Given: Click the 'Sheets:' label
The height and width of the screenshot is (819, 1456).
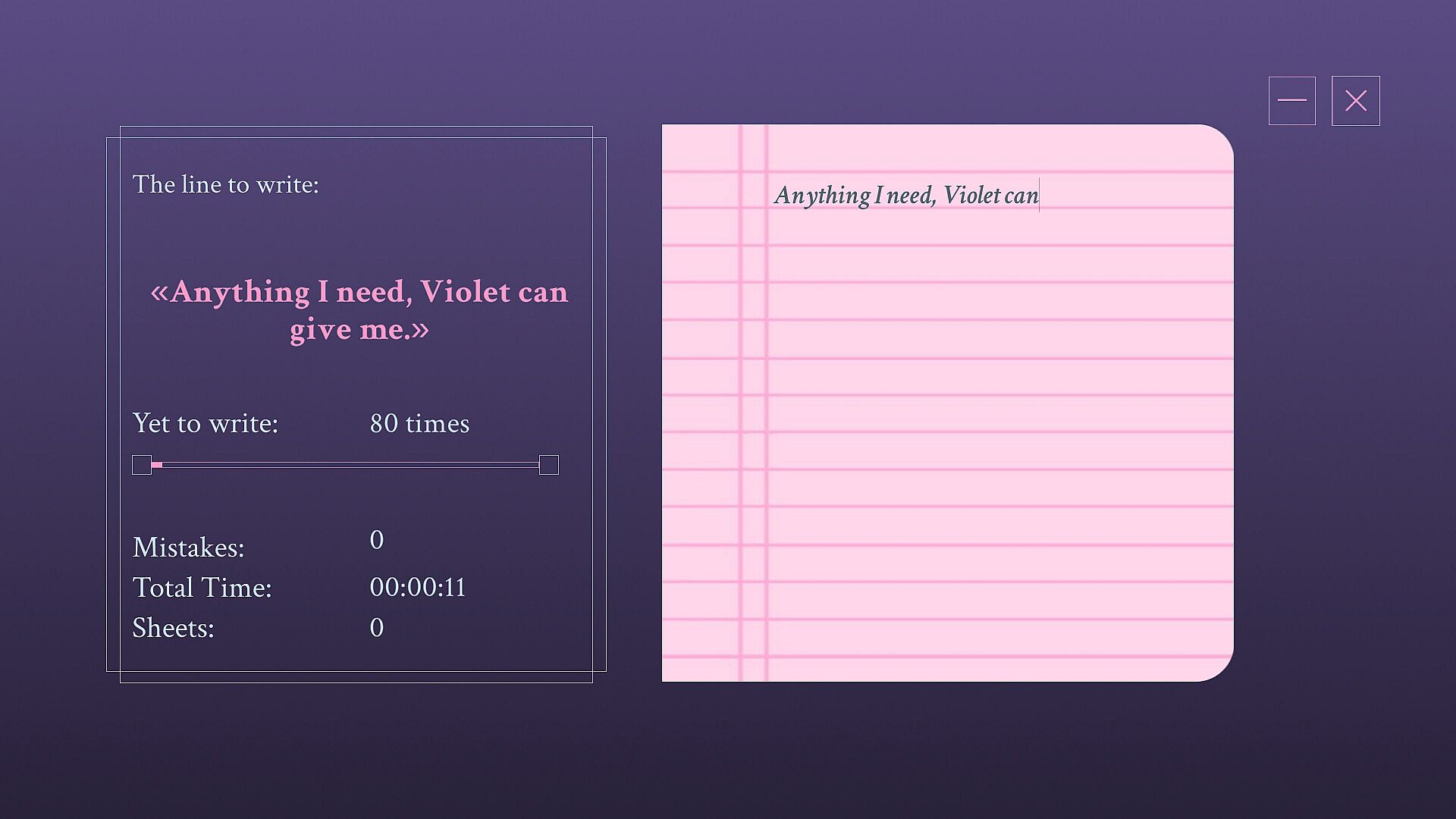Looking at the screenshot, I should pos(173,628).
